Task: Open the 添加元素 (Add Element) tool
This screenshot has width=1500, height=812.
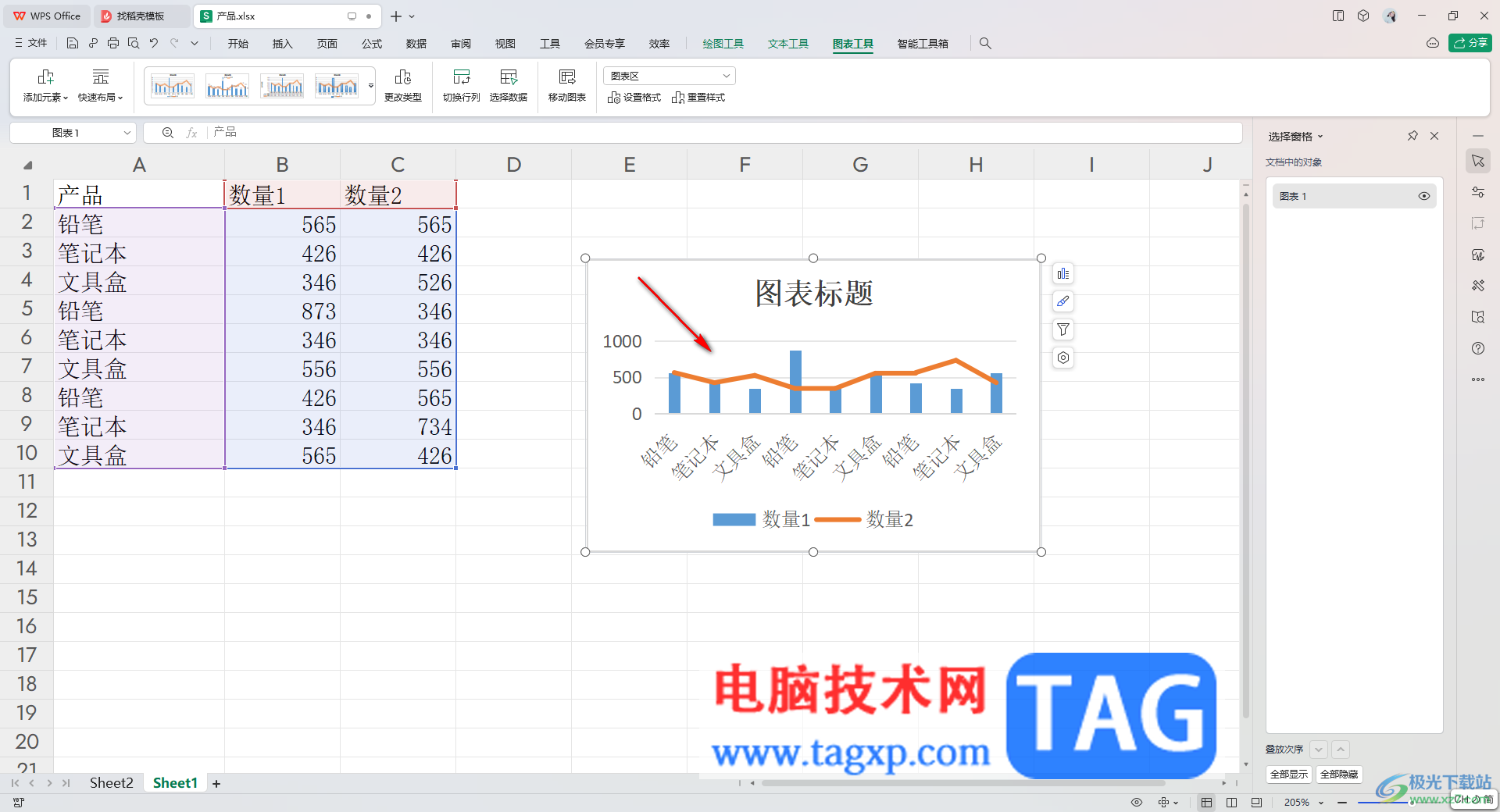Action: coord(45,85)
